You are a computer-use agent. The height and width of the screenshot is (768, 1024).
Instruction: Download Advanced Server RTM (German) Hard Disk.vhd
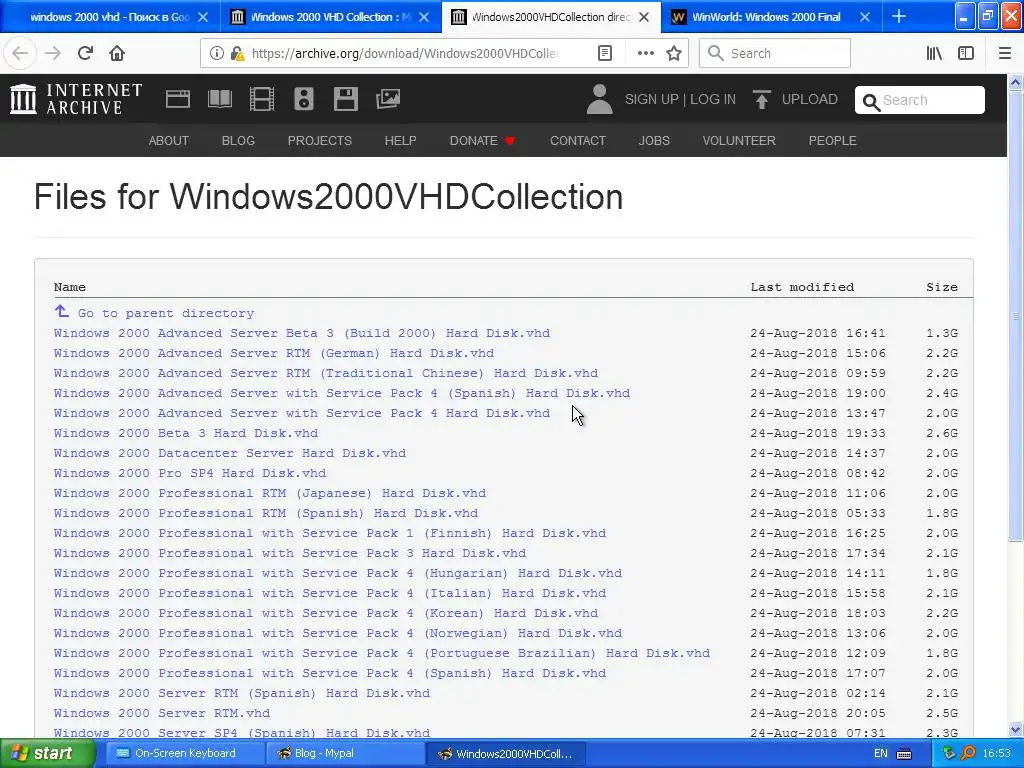click(274, 353)
